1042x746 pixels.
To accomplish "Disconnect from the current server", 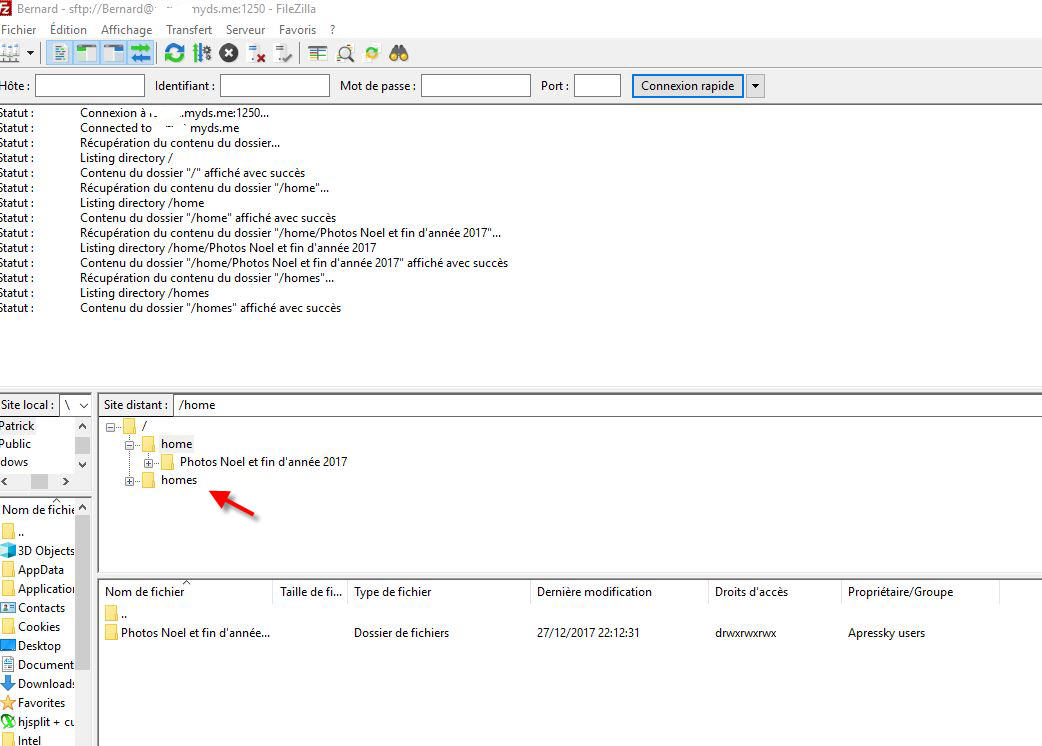I will tap(257, 53).
